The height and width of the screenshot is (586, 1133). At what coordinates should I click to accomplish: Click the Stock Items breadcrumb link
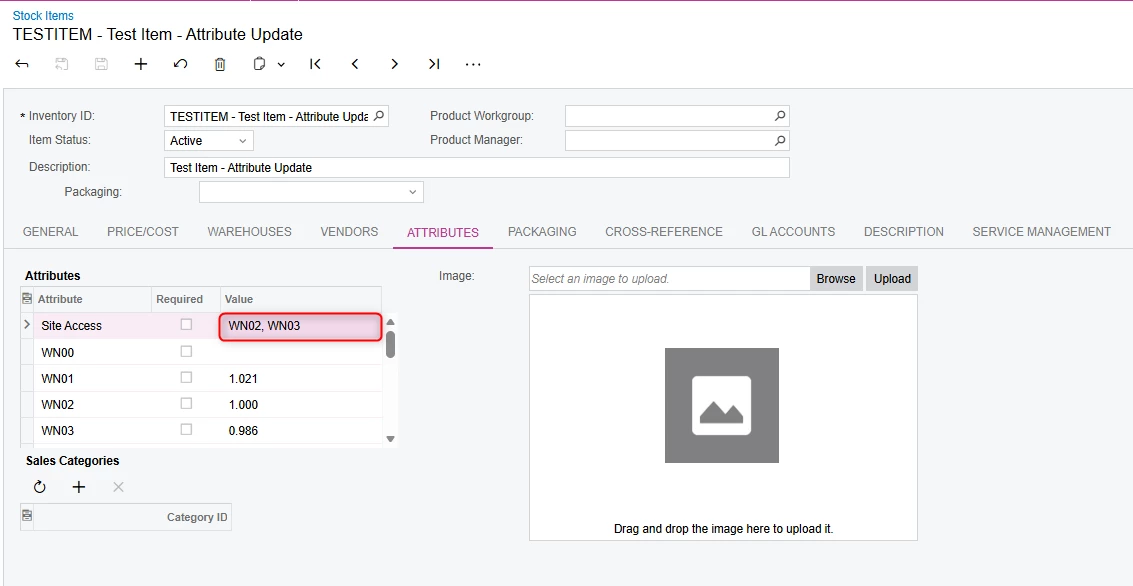pos(43,15)
